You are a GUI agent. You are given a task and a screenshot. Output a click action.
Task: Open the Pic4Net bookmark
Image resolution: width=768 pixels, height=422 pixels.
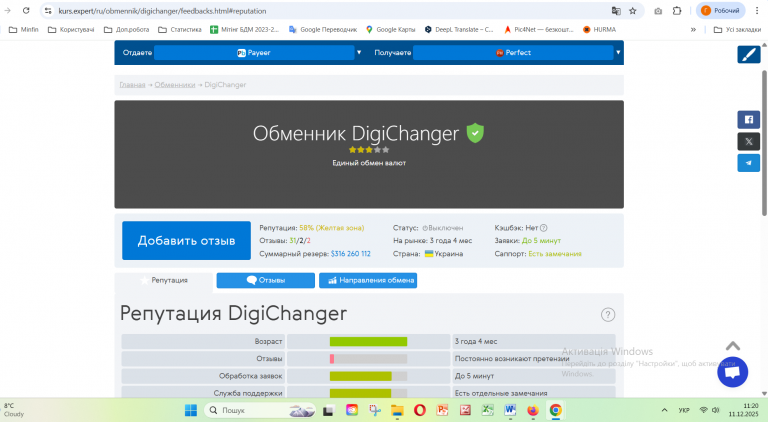point(539,29)
